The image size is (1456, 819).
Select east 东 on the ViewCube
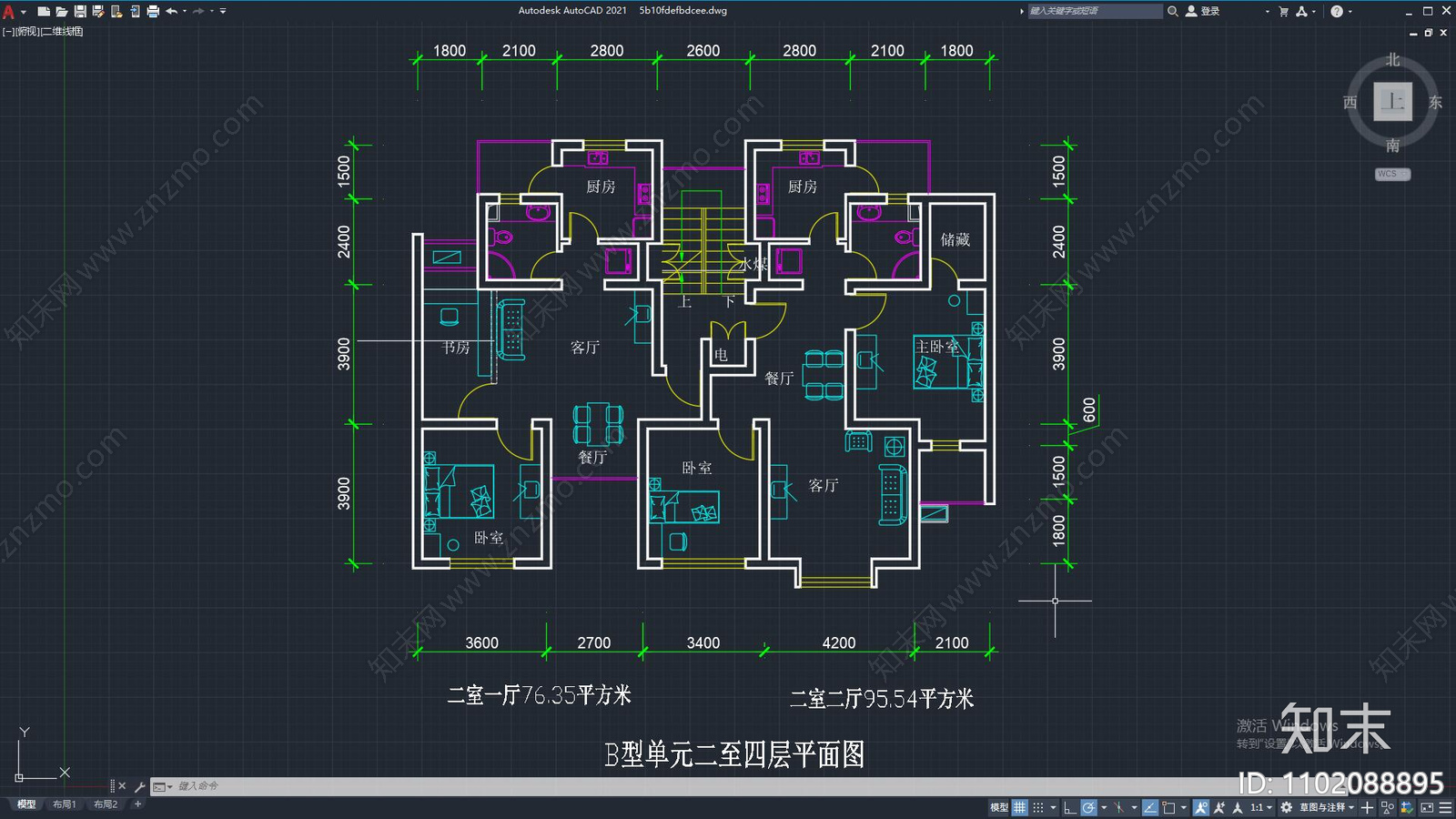coord(1435,102)
